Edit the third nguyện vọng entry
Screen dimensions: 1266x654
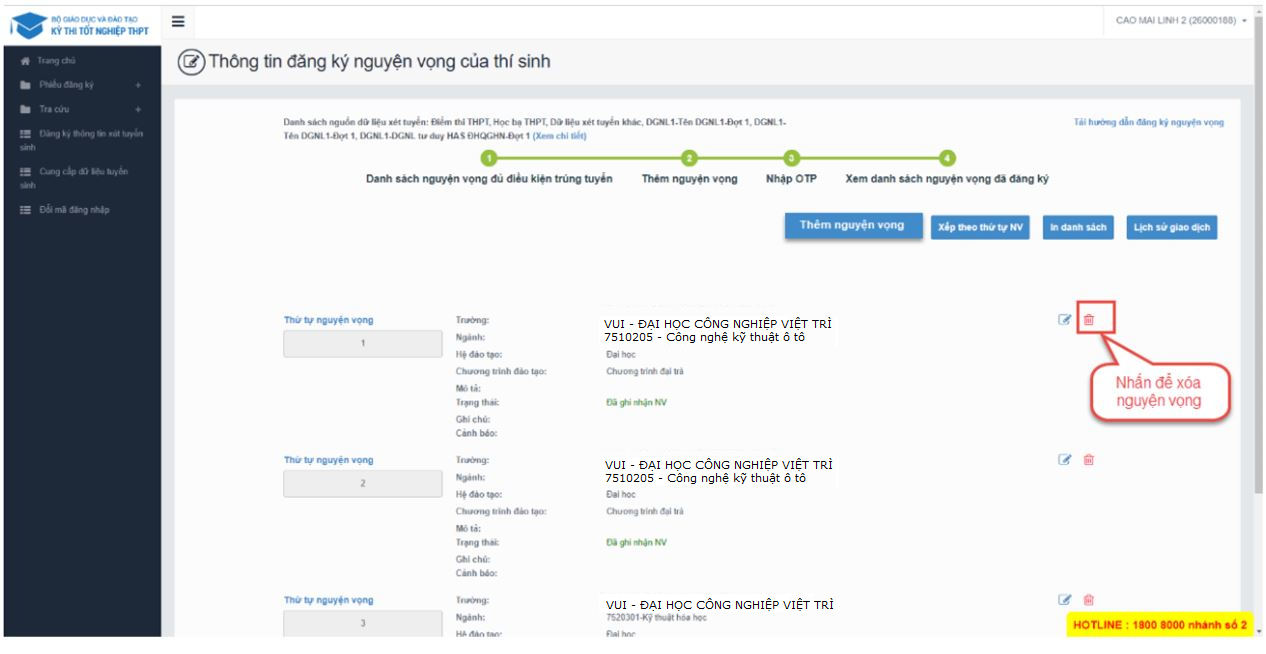pos(1065,600)
